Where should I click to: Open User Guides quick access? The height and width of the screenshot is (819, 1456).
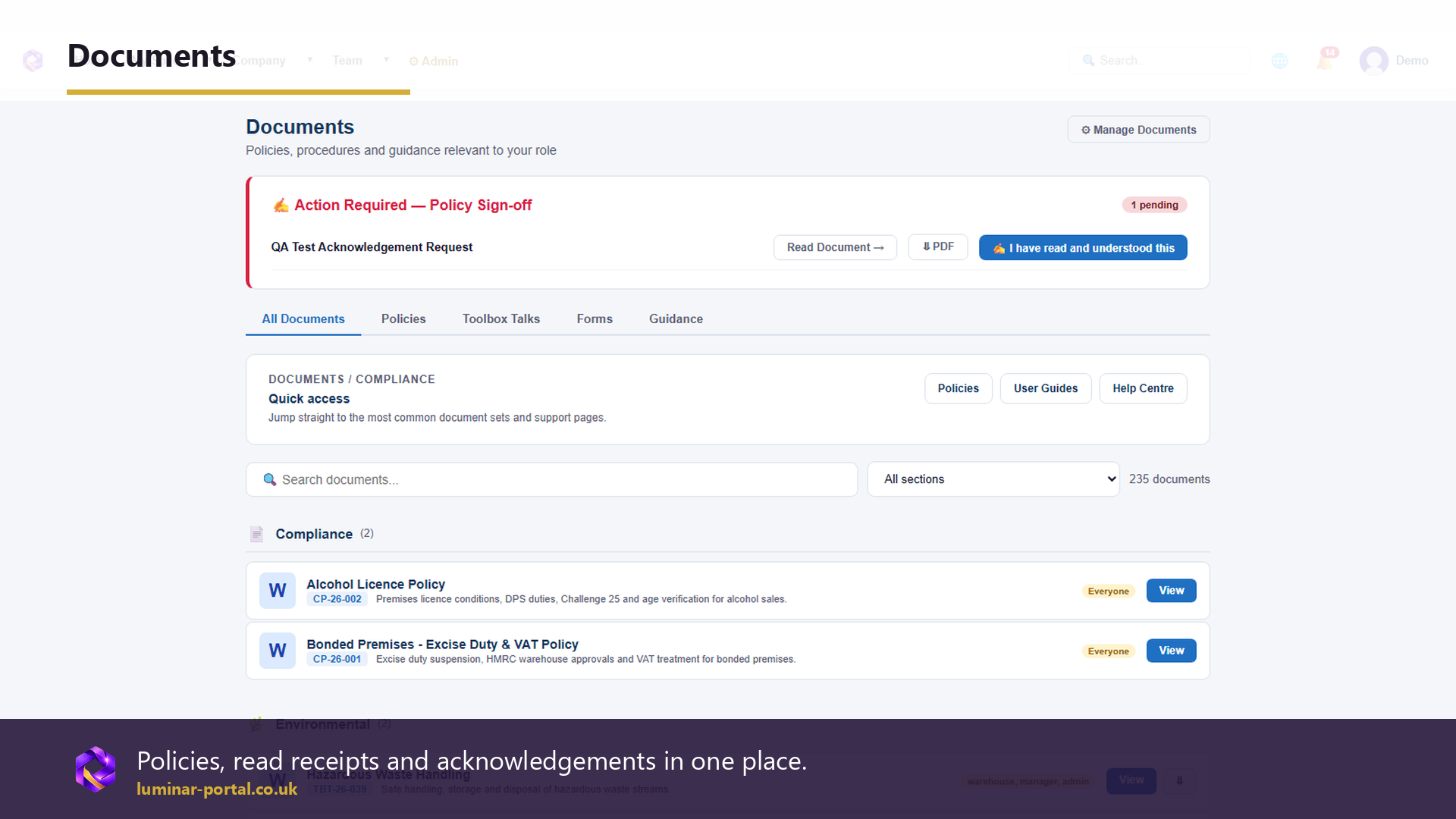pos(1045,388)
